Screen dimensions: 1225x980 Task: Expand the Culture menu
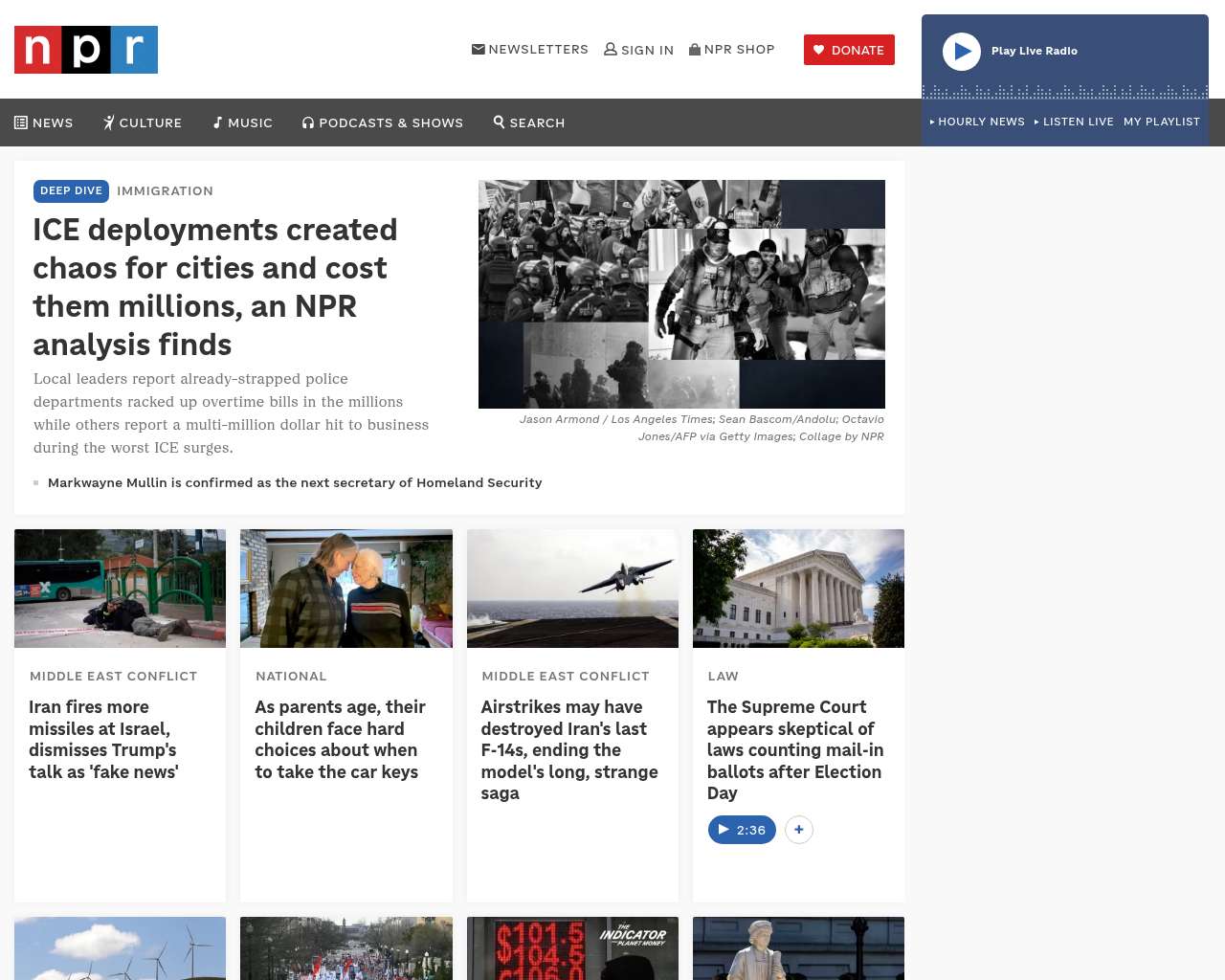point(143,122)
